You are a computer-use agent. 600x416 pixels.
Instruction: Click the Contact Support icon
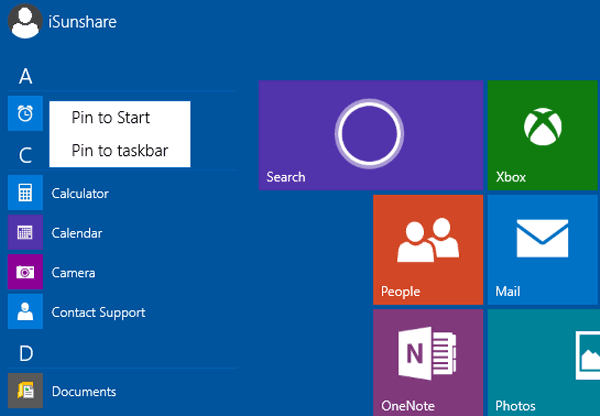25,312
